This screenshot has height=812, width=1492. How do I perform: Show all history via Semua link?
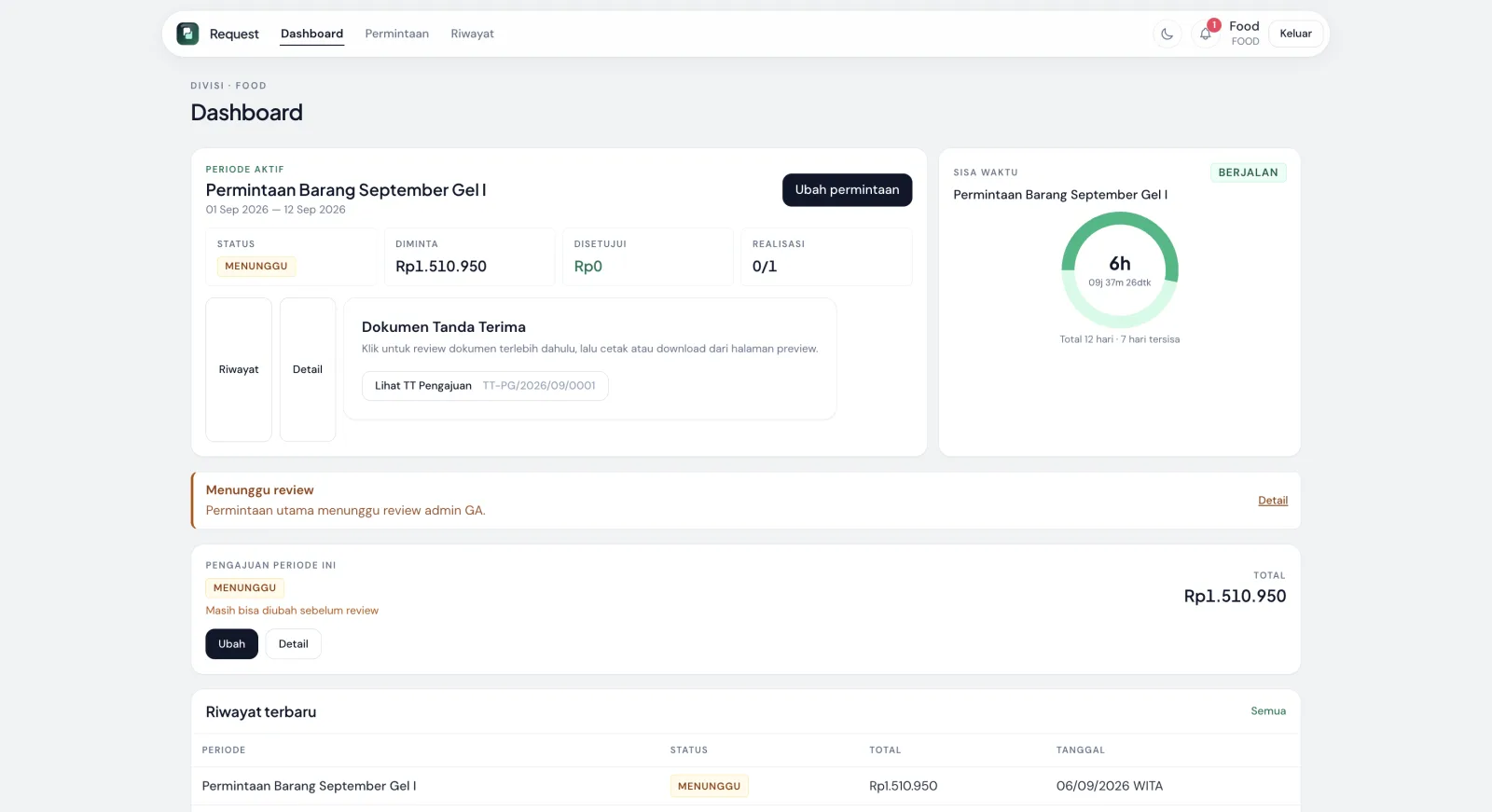pos(1268,711)
